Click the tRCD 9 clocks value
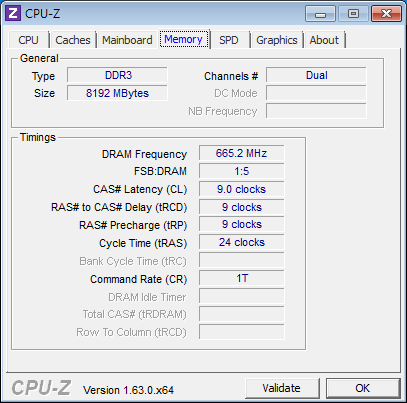407x403 pixels. [242, 207]
